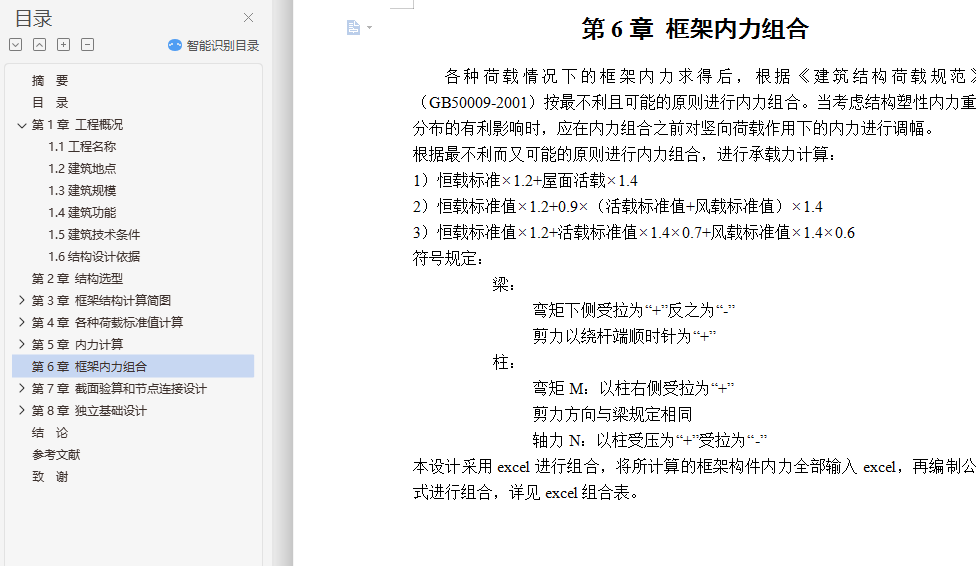
Task: Click the 柱： label in the document
Action: (x=504, y=362)
